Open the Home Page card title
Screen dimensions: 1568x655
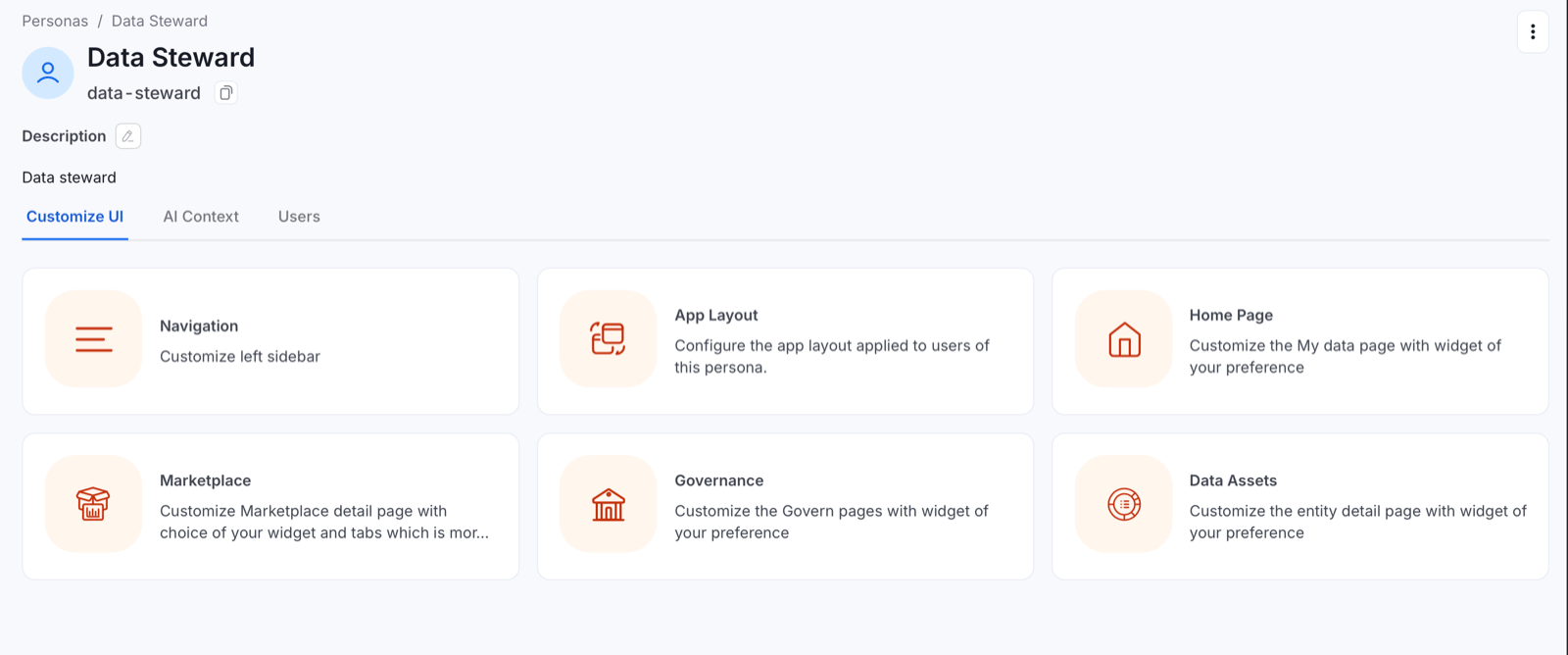click(1231, 315)
